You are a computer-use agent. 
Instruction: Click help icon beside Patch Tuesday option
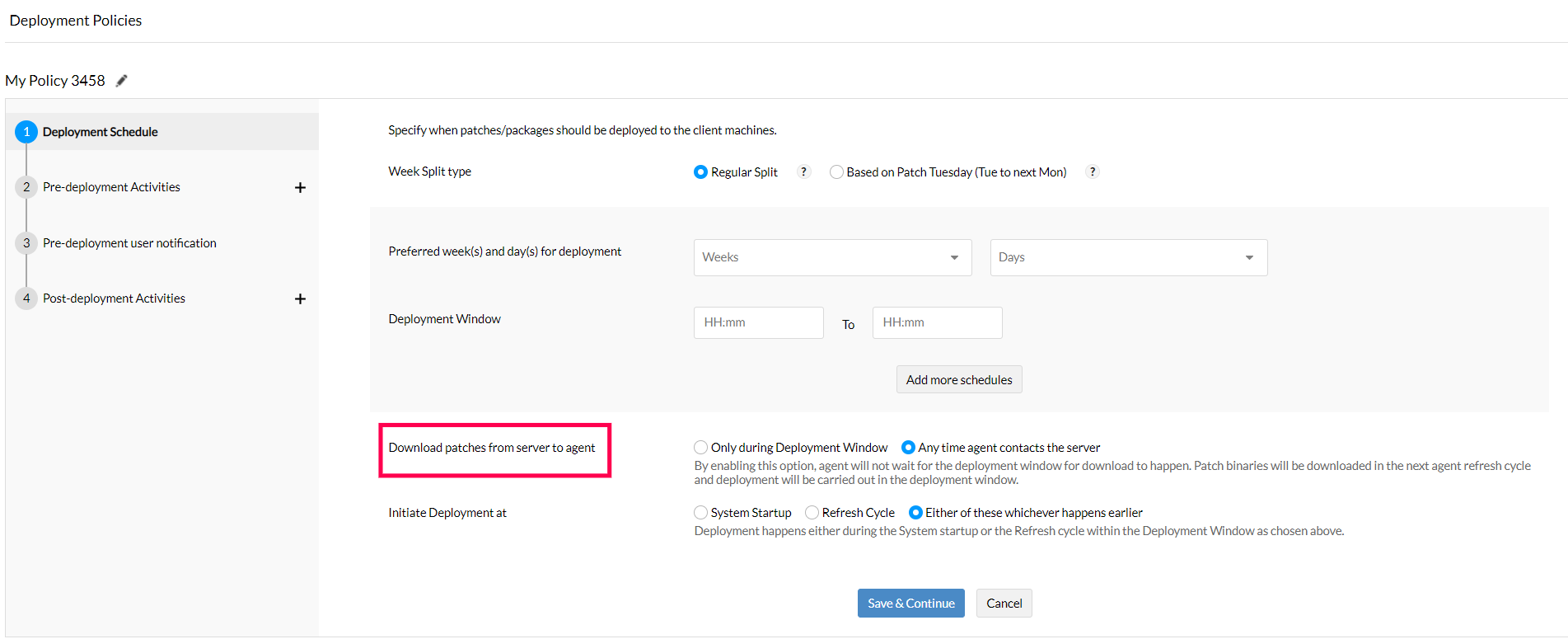pyautogui.click(x=1093, y=171)
